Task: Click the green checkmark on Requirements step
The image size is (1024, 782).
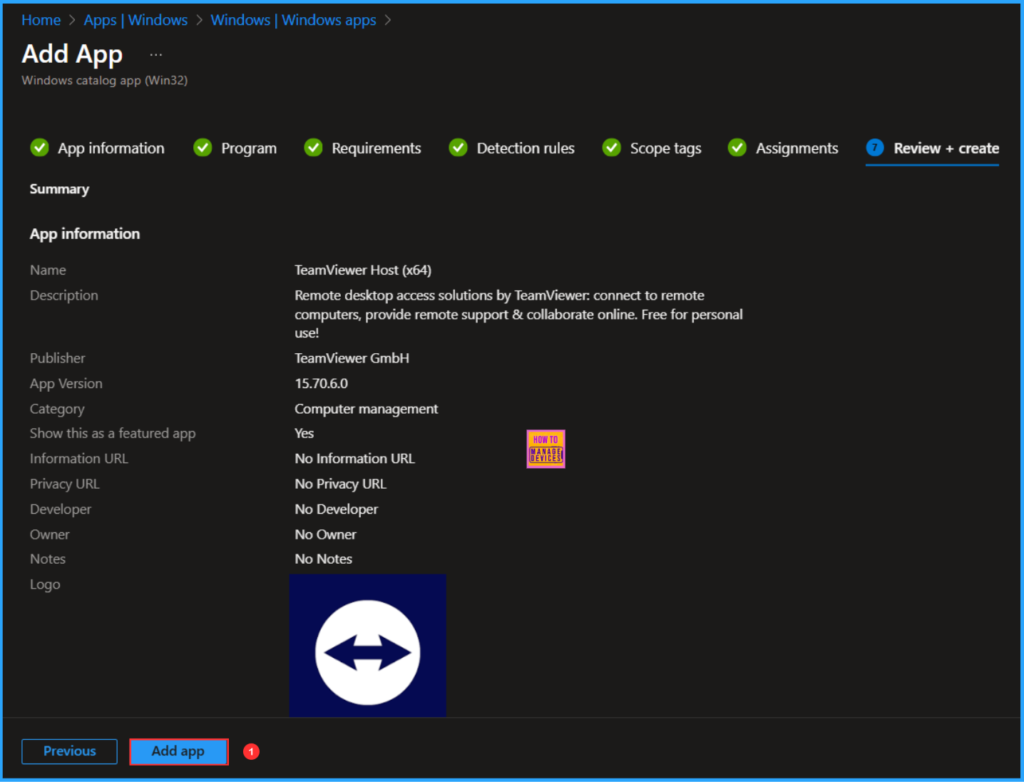Action: click(313, 147)
